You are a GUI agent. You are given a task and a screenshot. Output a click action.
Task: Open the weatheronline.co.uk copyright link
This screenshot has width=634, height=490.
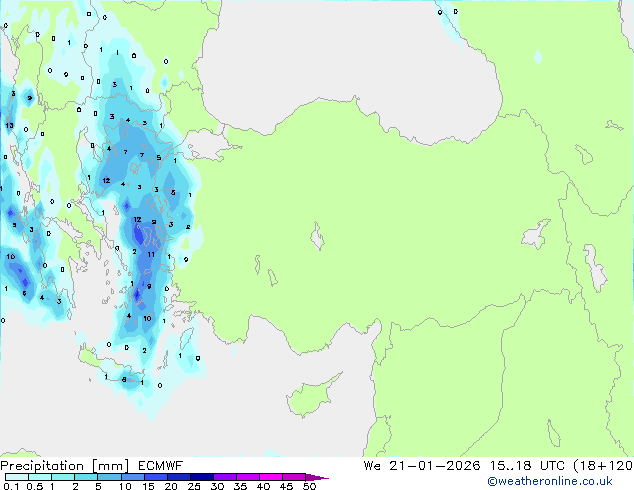pos(550,481)
